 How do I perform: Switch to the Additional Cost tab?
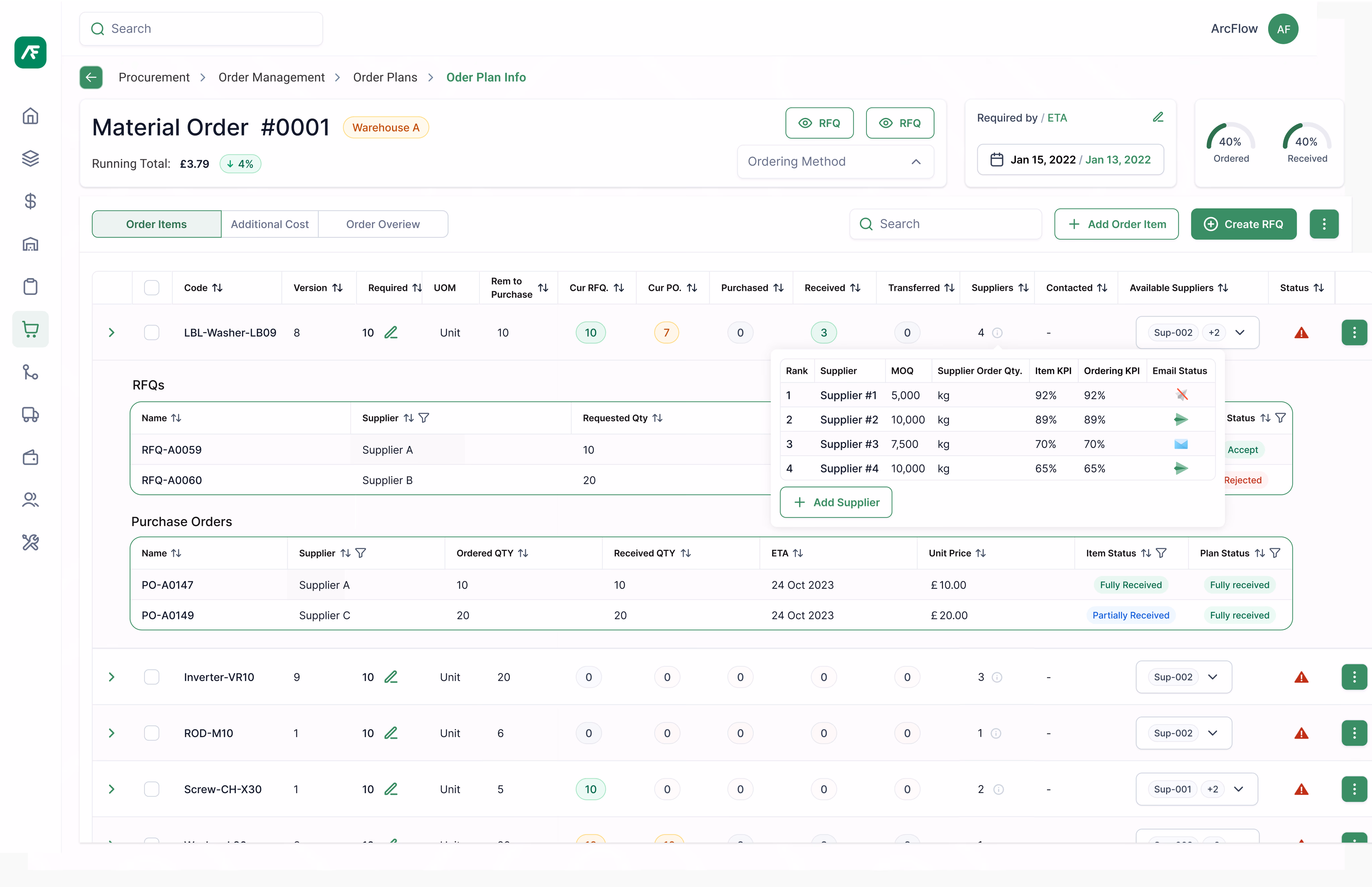(269, 224)
